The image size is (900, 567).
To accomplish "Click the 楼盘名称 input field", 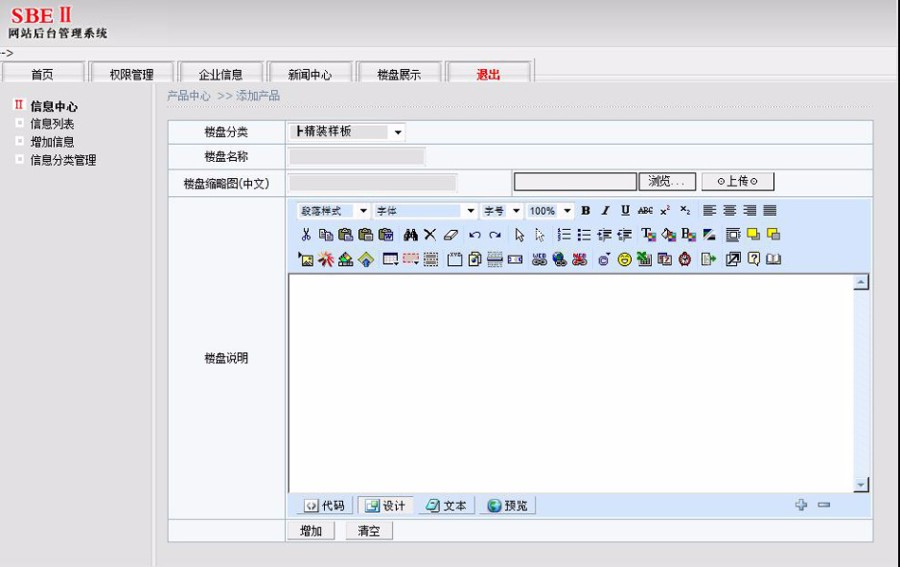I will click(x=357, y=157).
